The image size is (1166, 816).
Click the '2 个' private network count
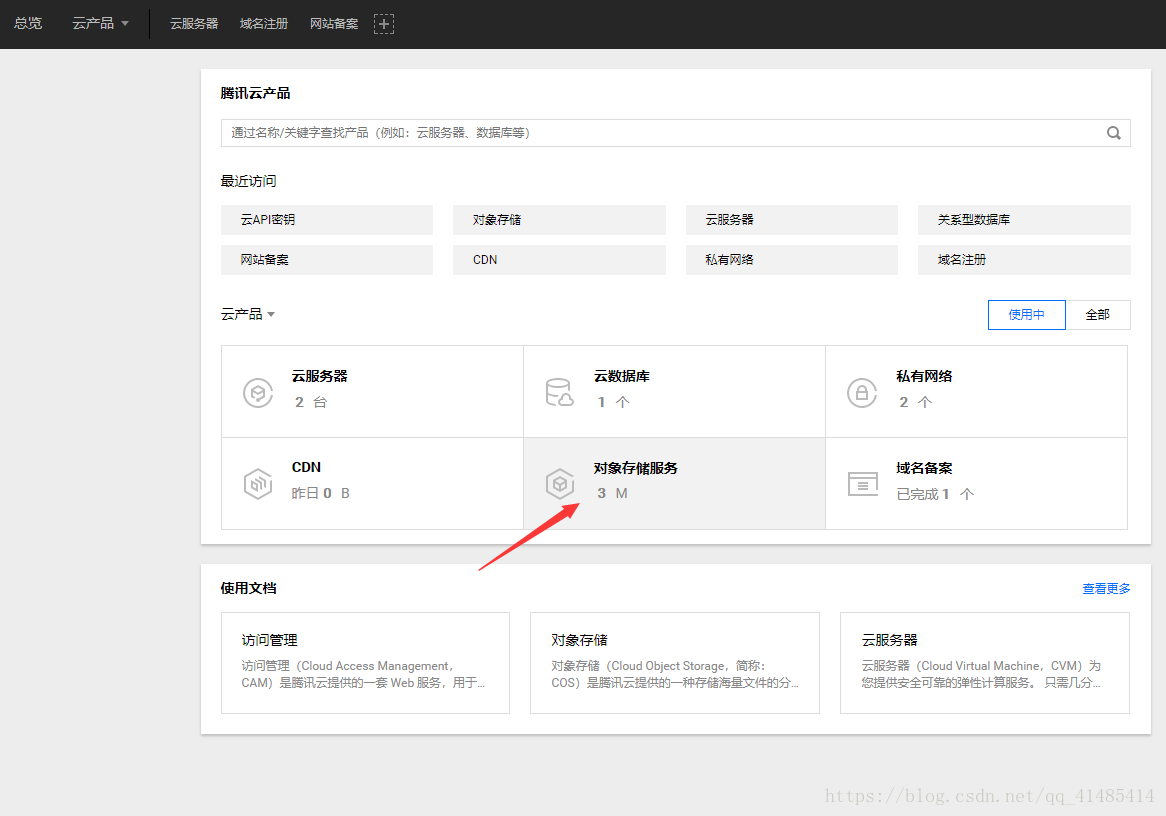coord(915,402)
